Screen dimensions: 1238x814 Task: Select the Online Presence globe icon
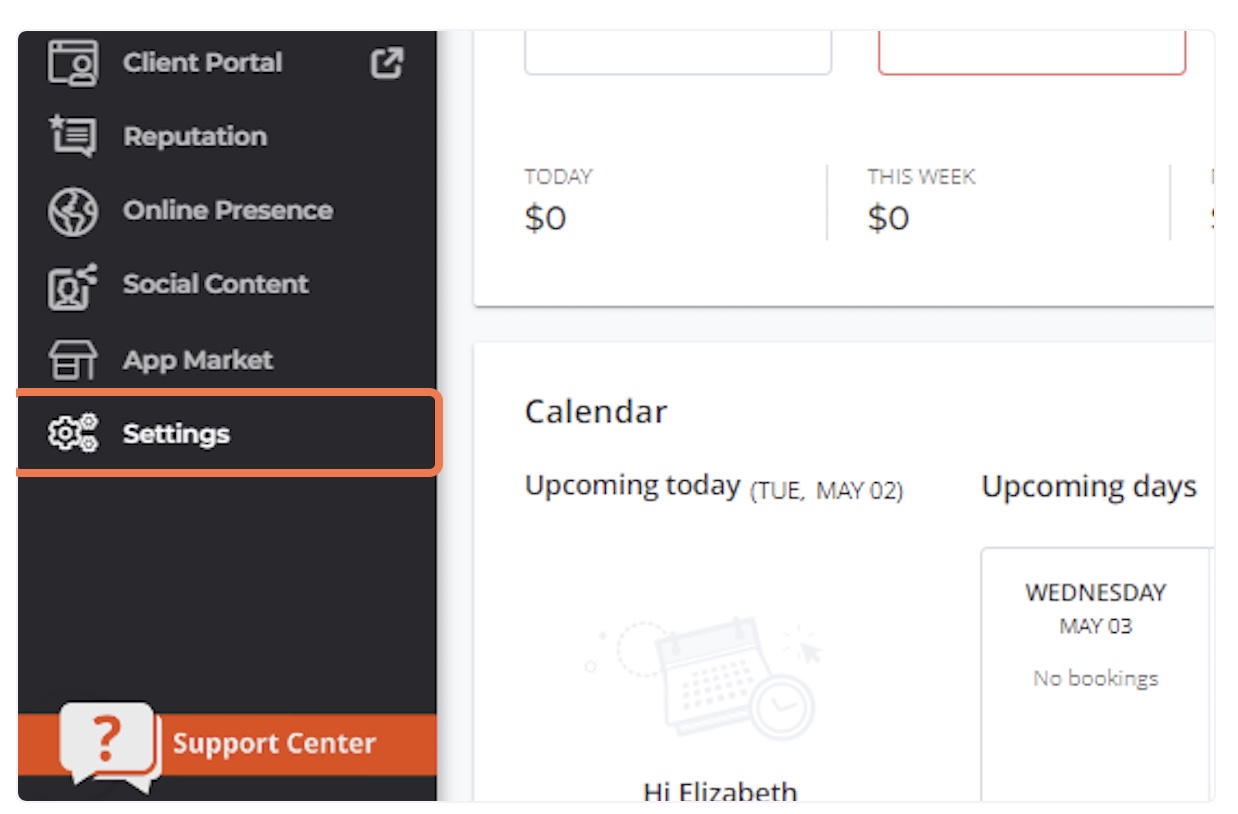tap(72, 210)
